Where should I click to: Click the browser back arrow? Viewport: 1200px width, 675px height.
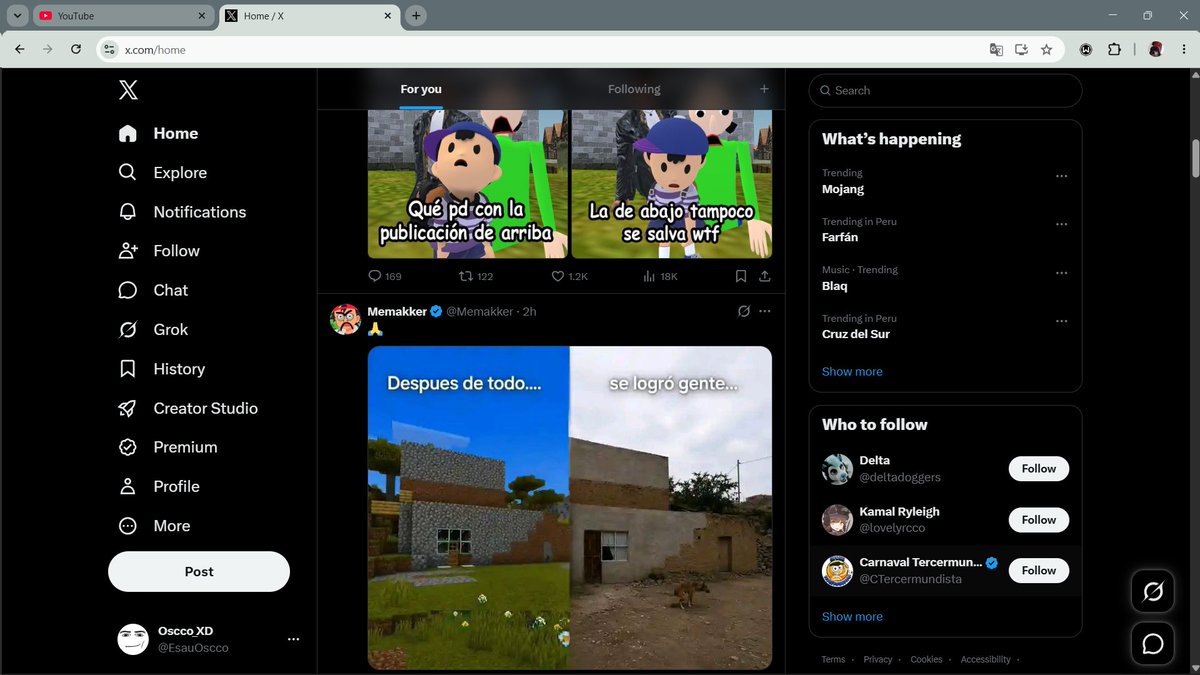20,49
